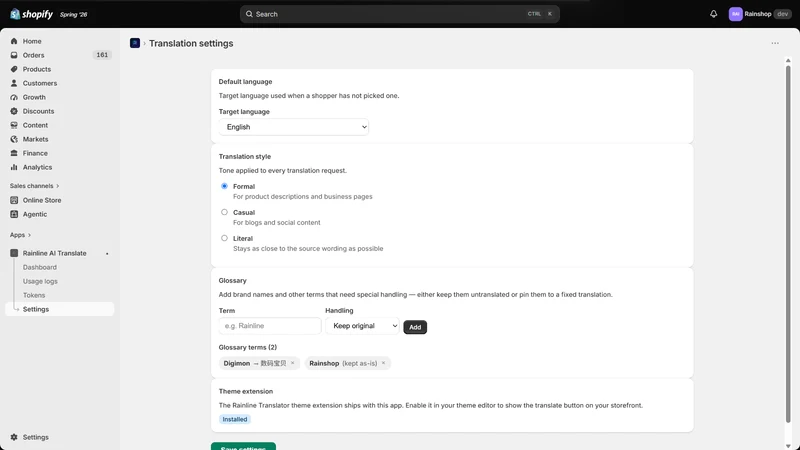Viewport: 800px width, 450px height.
Task: Click the Settings gear icon at bottom
Action: coord(14,437)
